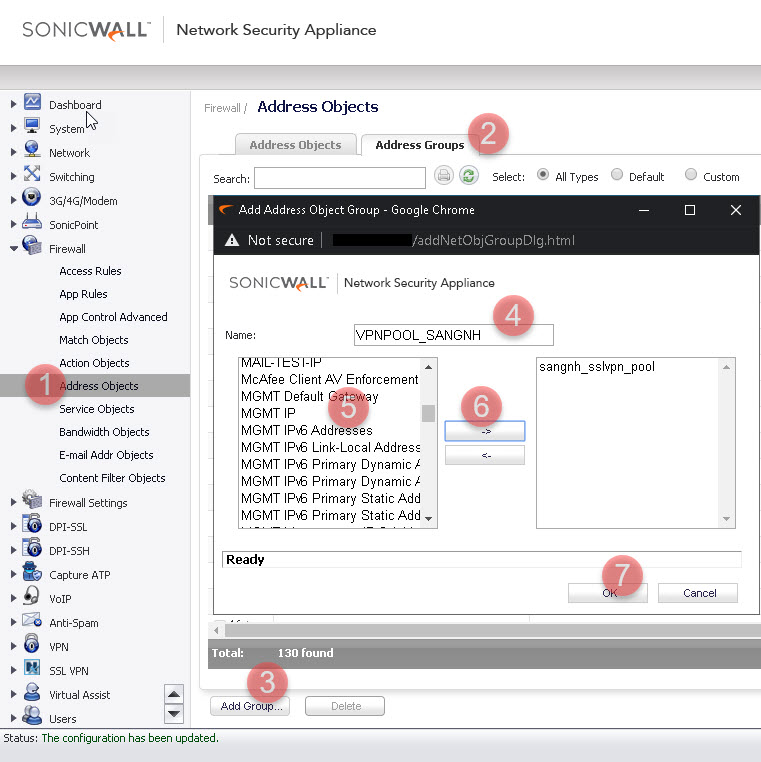Click the Cancel button in dialog

pyautogui.click(x=698, y=593)
